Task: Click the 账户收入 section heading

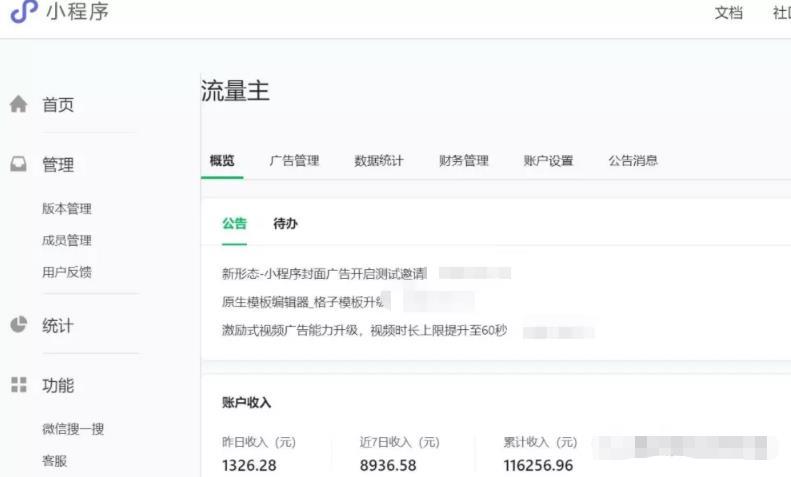Action: pos(247,402)
